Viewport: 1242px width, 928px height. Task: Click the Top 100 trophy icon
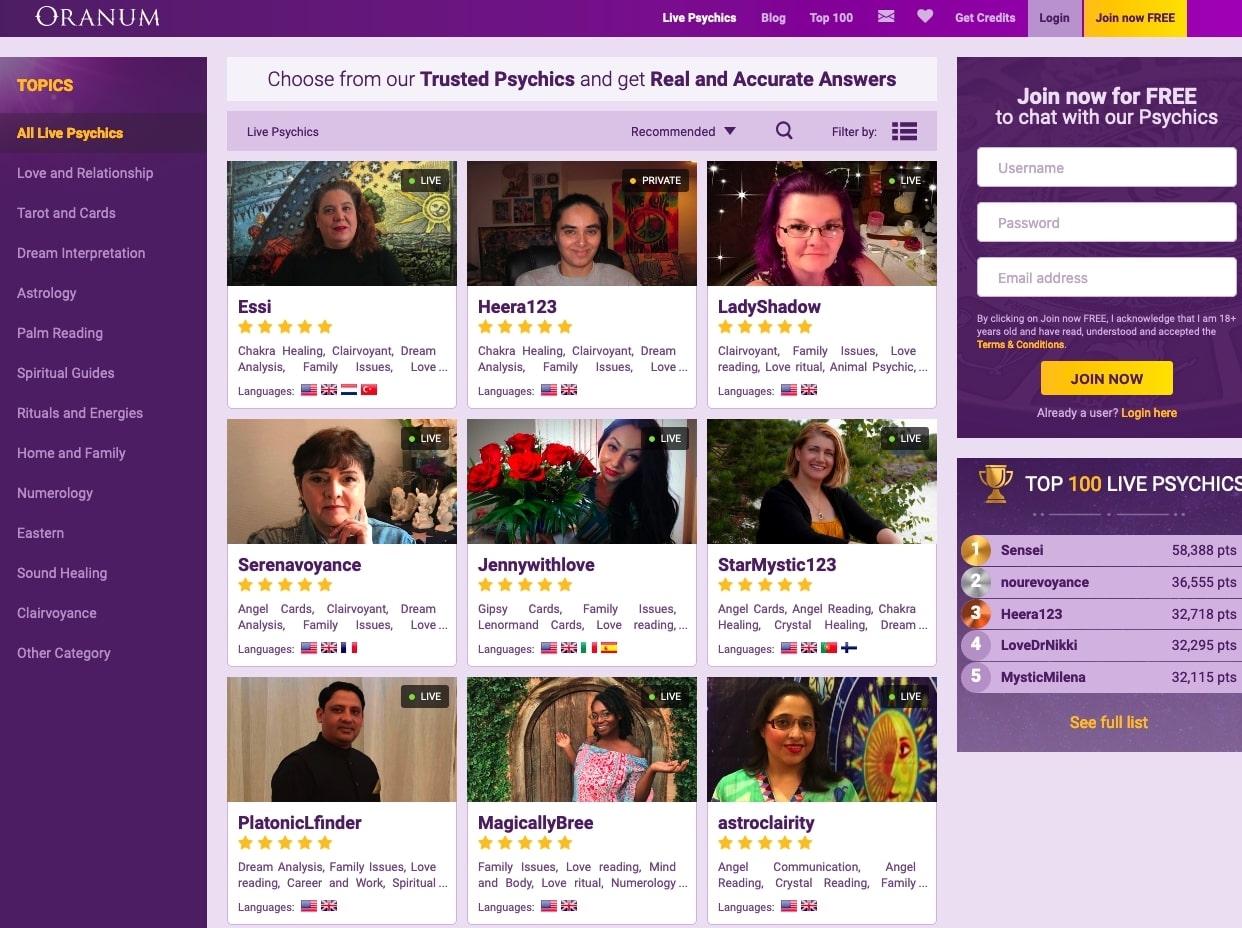pyautogui.click(x=995, y=483)
